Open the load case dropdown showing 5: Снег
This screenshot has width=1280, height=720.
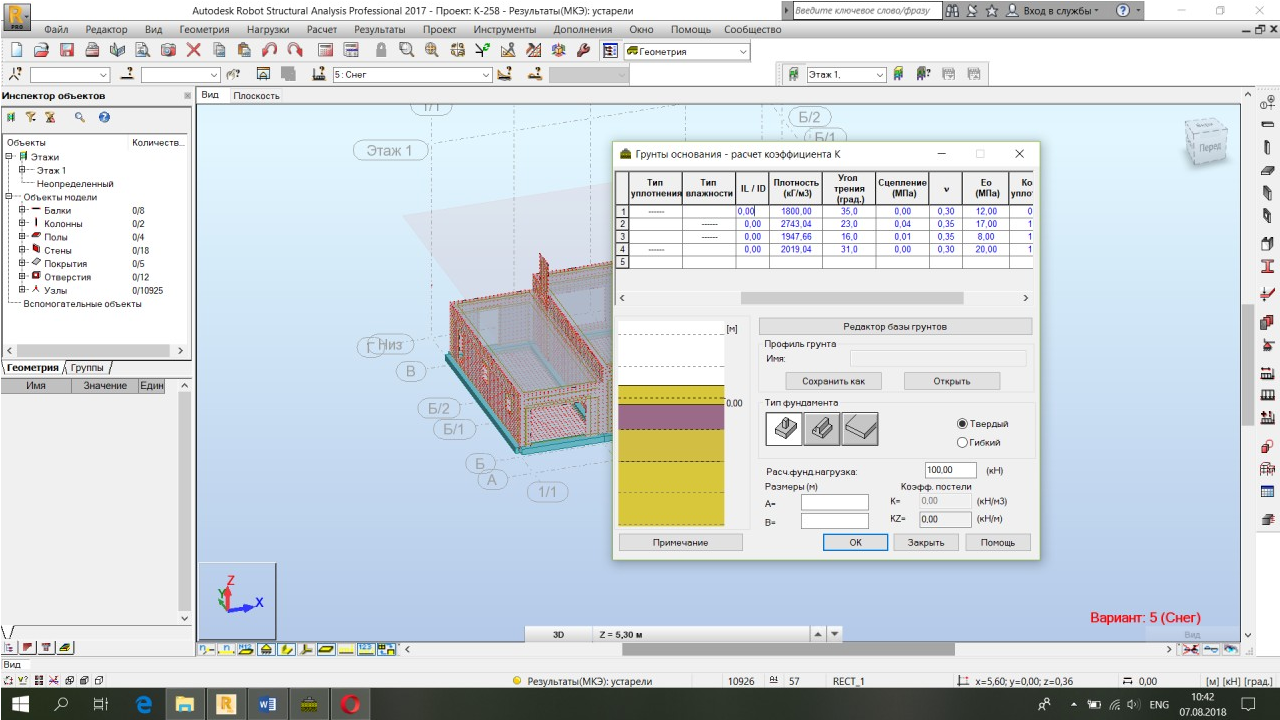click(486, 75)
